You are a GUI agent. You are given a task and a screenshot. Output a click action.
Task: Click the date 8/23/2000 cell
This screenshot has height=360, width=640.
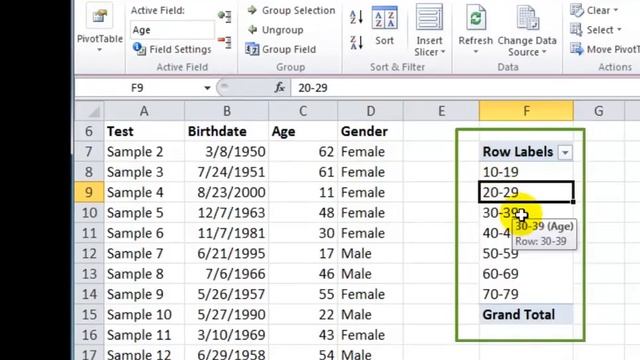point(227,192)
